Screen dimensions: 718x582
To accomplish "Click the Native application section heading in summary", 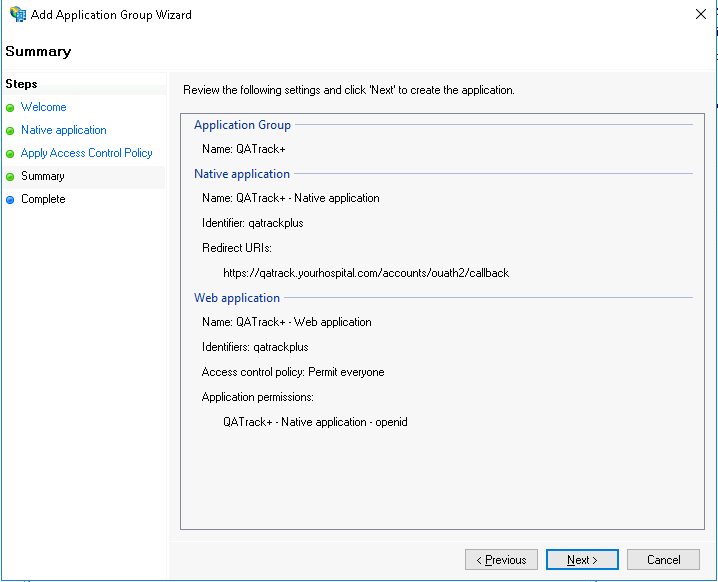I will pos(242,174).
